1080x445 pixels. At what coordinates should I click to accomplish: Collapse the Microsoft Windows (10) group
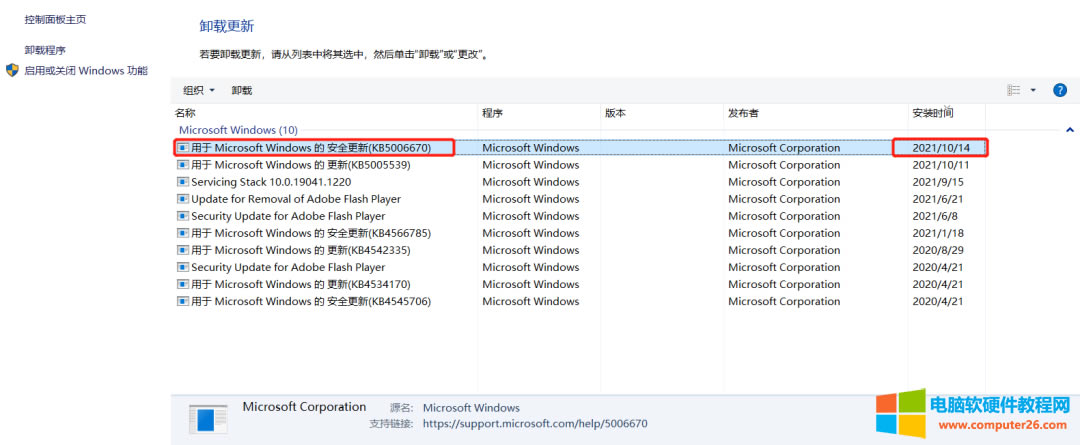tap(1069, 130)
